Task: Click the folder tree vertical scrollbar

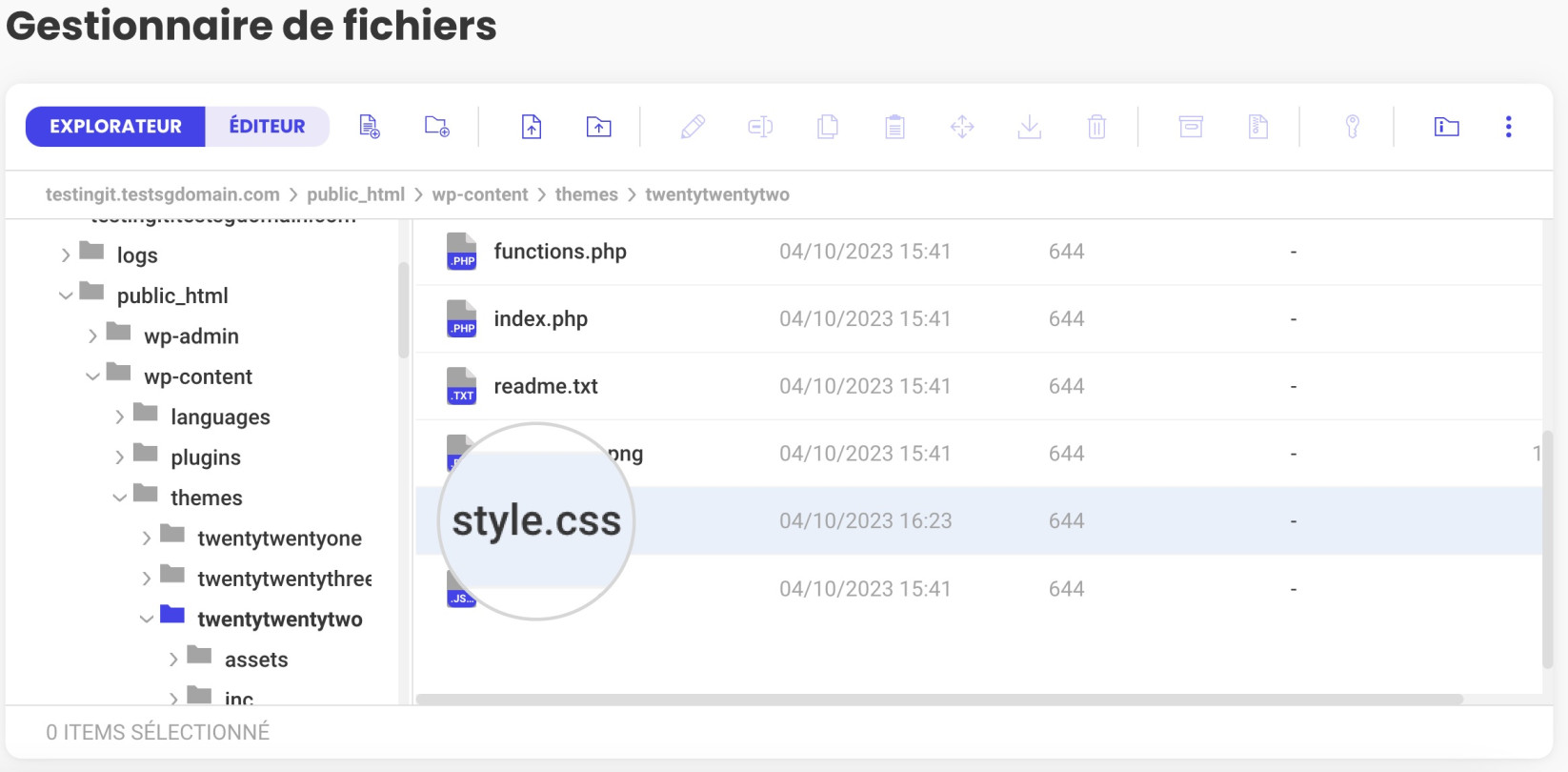Action: [403, 310]
